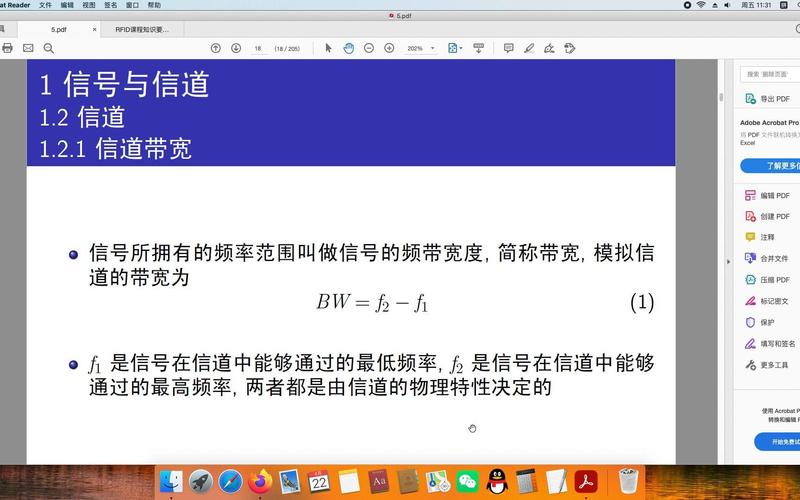Open the 帮助 menu

click(x=154, y=5)
